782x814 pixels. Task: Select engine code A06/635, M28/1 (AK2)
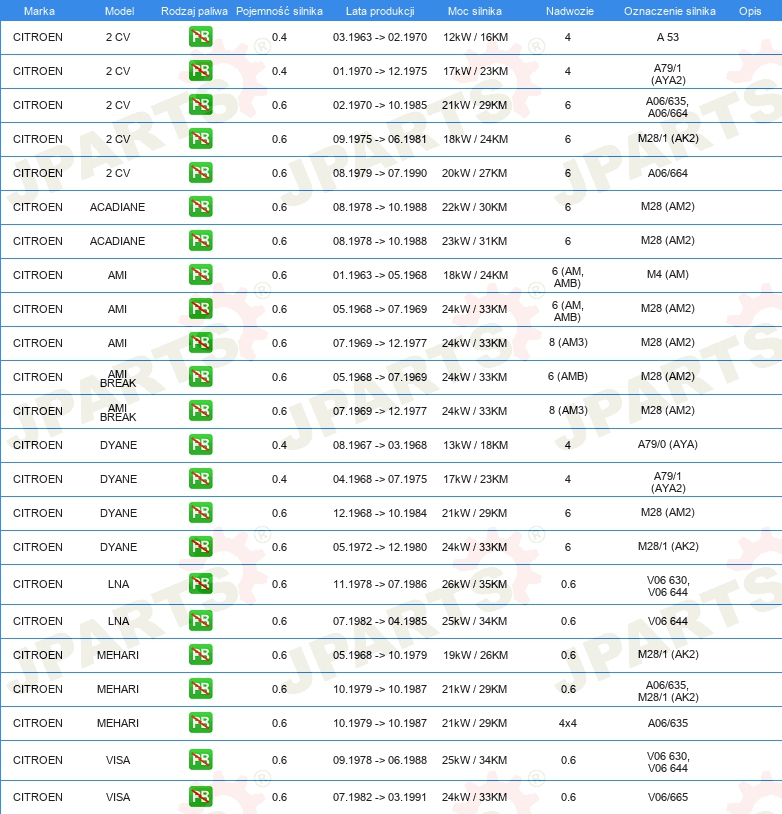[x=668, y=691]
